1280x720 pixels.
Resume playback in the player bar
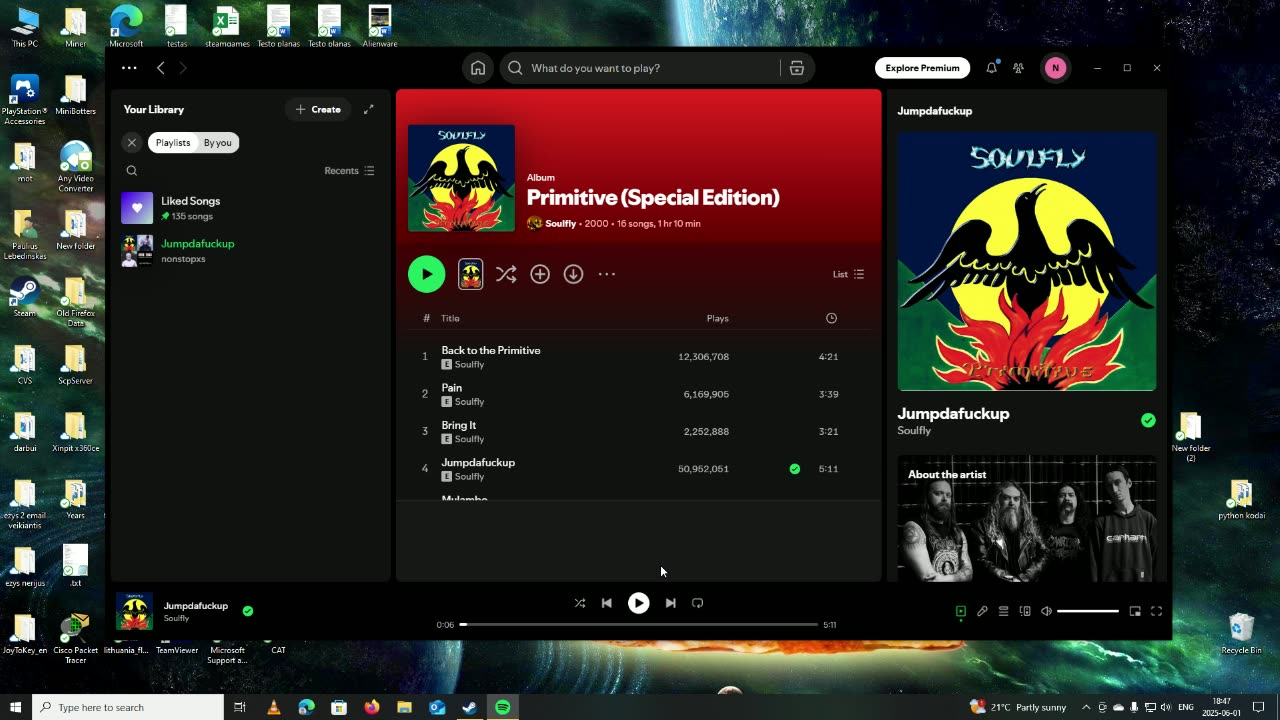[638, 603]
